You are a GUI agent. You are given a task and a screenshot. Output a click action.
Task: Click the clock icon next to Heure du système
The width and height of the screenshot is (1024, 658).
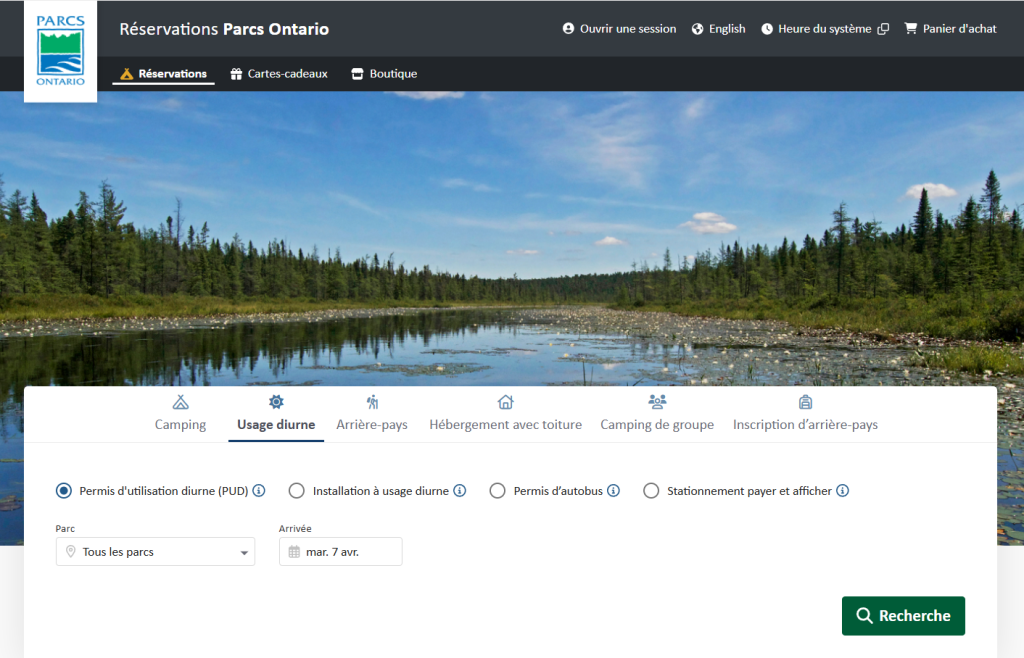(x=766, y=28)
